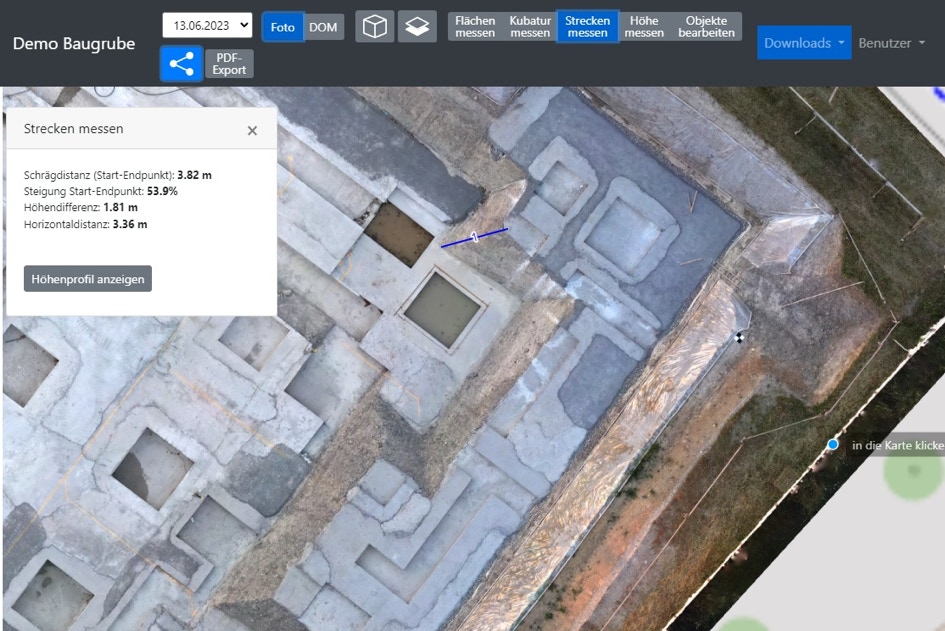The image size is (945, 631).
Task: Close the Strecken messen panel
Action: coord(252,131)
